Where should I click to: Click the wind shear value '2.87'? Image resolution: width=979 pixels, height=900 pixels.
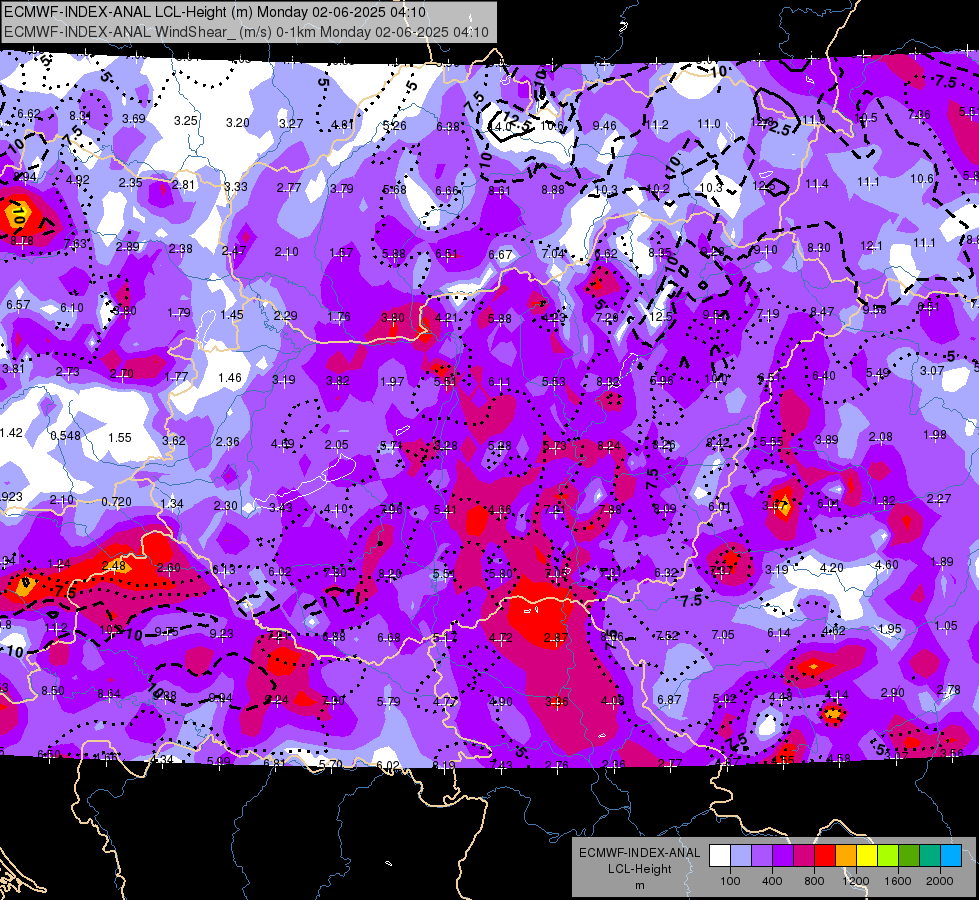point(556,638)
